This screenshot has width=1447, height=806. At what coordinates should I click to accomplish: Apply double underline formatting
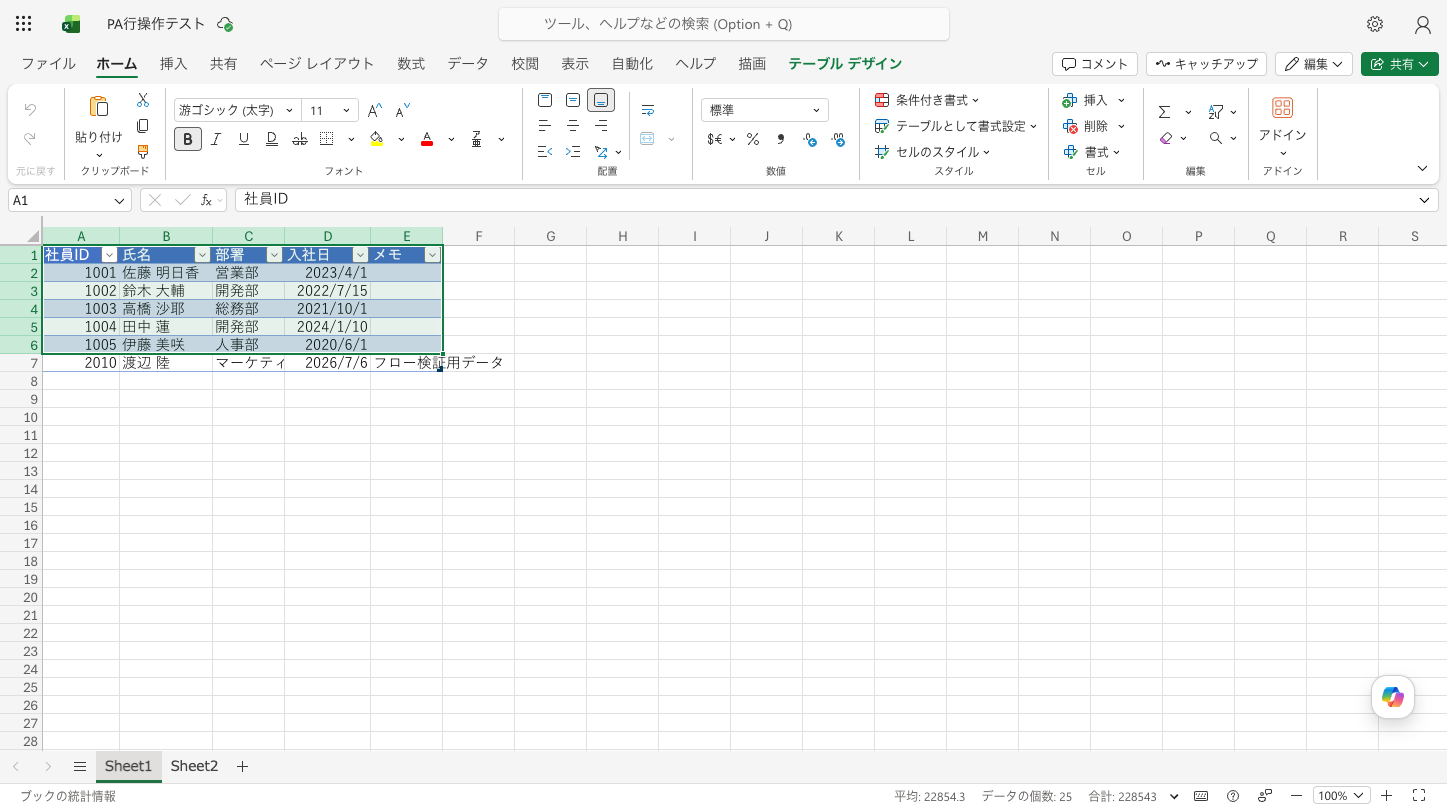pos(272,139)
